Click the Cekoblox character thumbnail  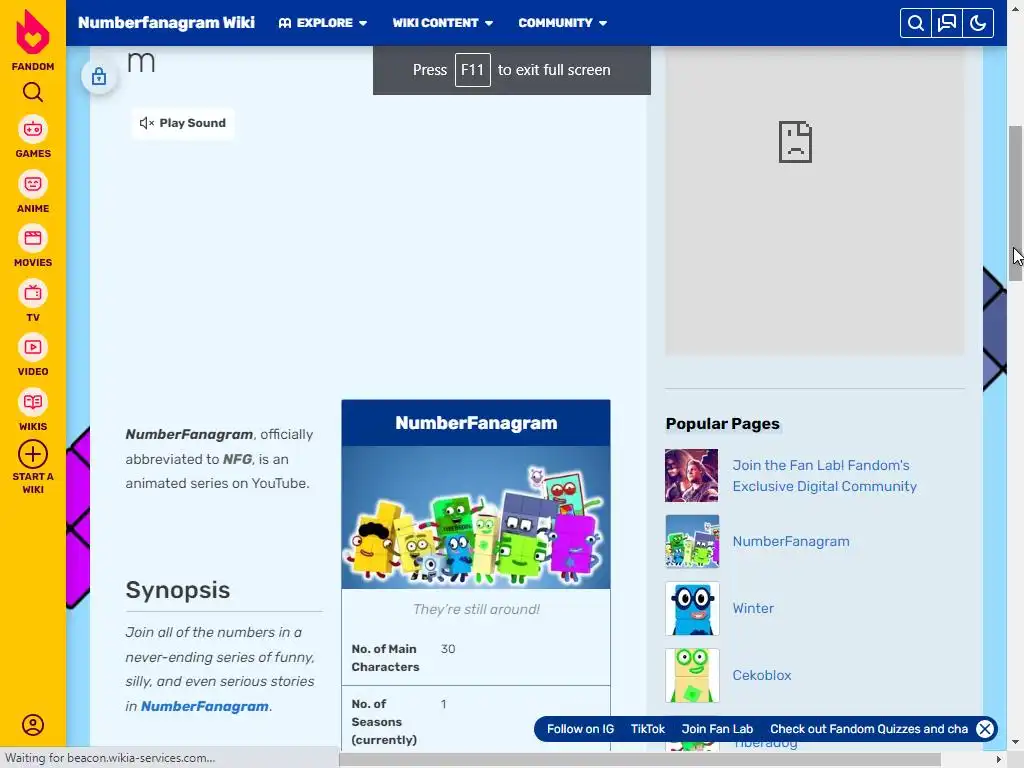pyautogui.click(x=692, y=675)
